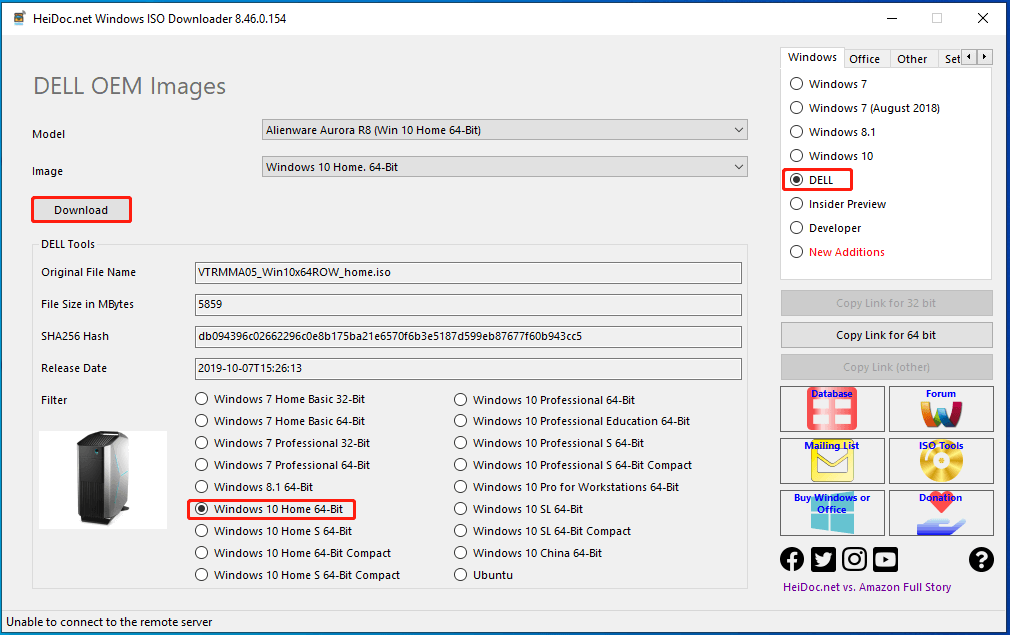Click the Facebook icon
Viewport: 1010px width, 635px height.
[792, 560]
